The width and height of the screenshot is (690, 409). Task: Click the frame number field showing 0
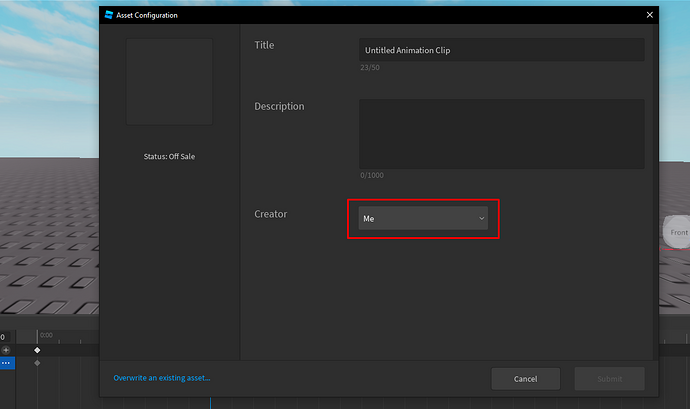click(3, 337)
